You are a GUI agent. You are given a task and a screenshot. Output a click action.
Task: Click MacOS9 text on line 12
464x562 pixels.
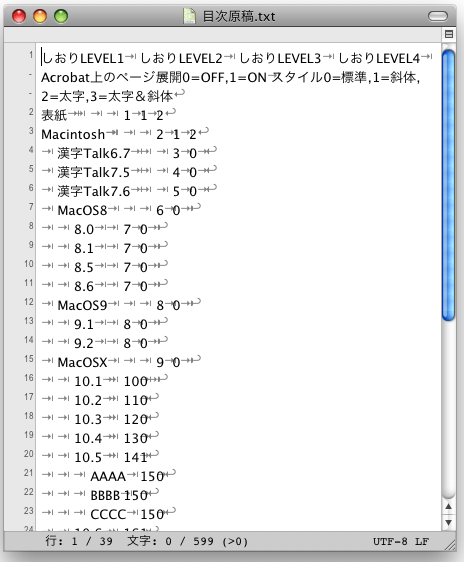[x=82, y=305]
